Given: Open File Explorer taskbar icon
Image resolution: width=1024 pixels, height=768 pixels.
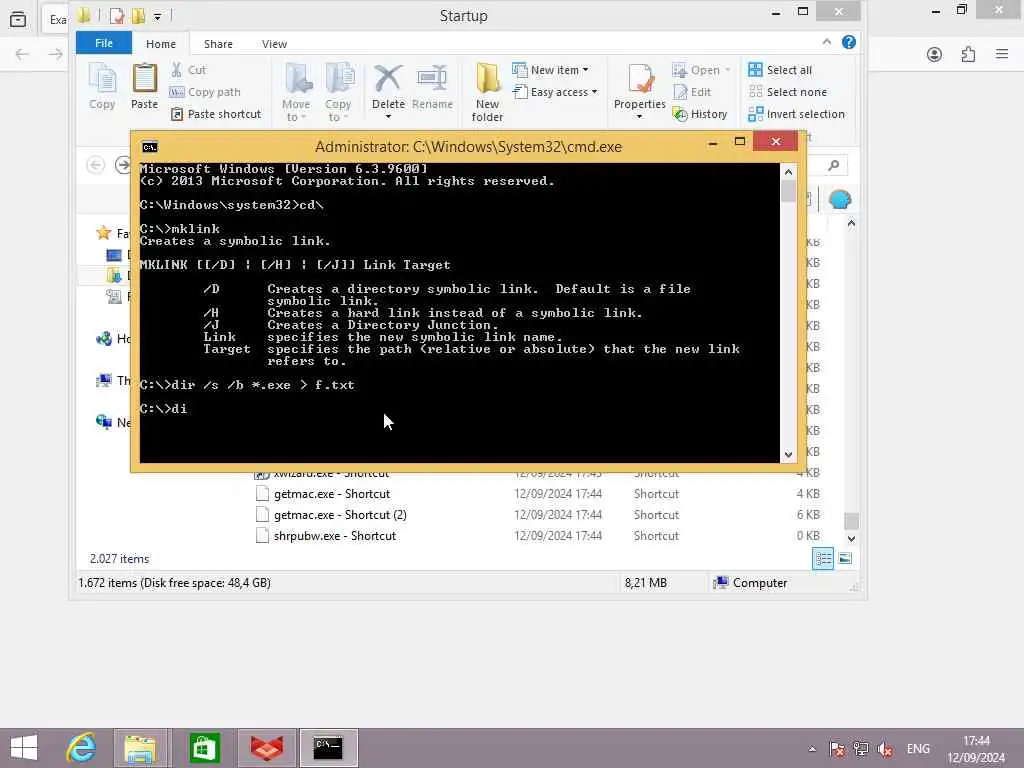Looking at the screenshot, I should point(140,748).
